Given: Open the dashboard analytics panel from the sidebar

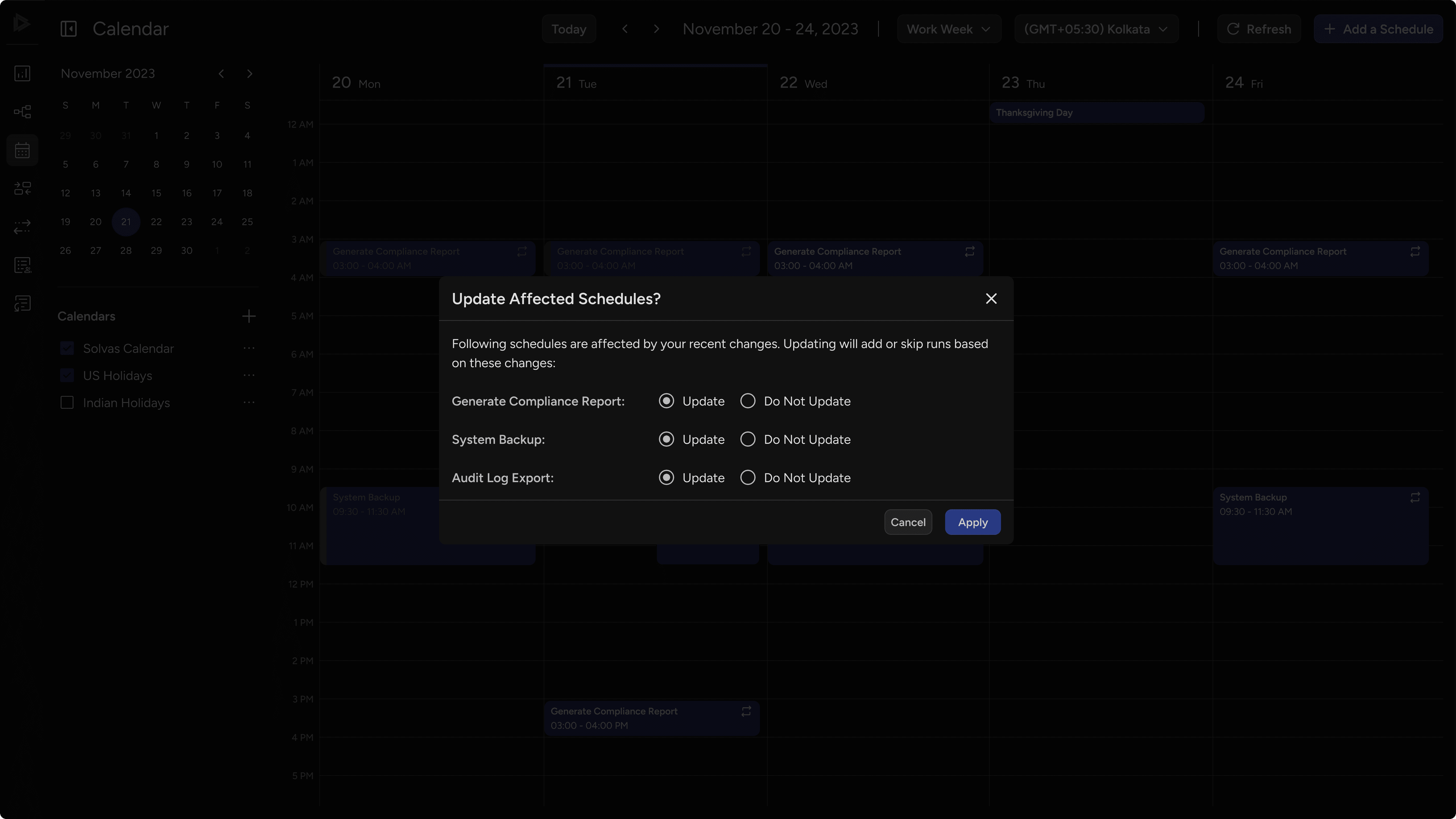Looking at the screenshot, I should point(23,73).
